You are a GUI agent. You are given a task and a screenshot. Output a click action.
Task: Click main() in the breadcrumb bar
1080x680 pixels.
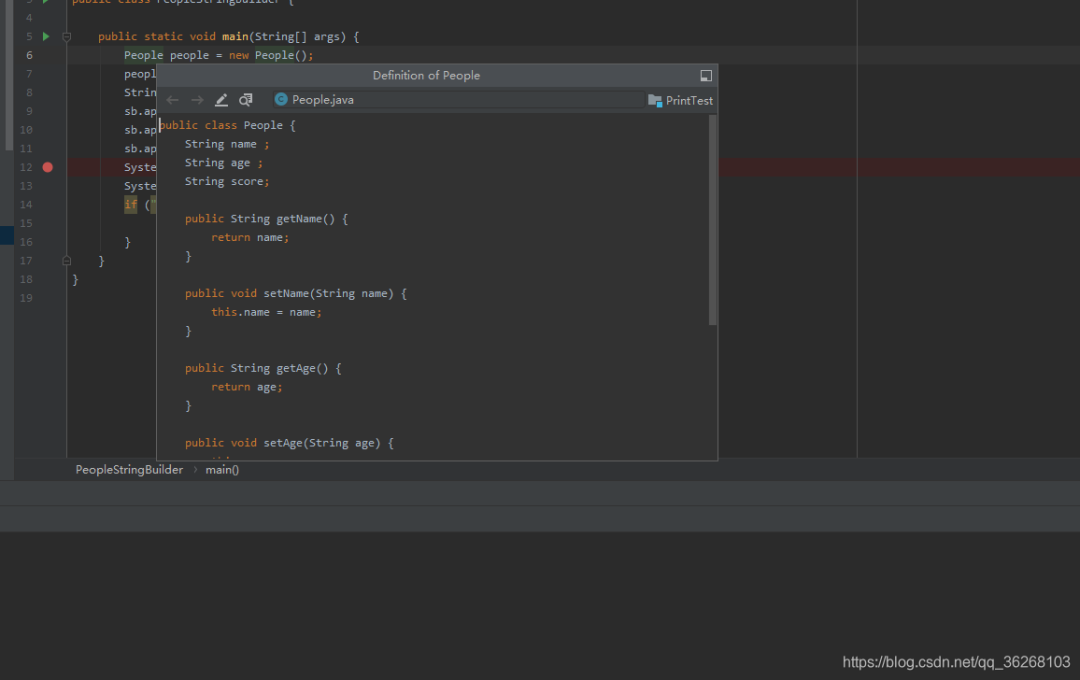coord(222,469)
